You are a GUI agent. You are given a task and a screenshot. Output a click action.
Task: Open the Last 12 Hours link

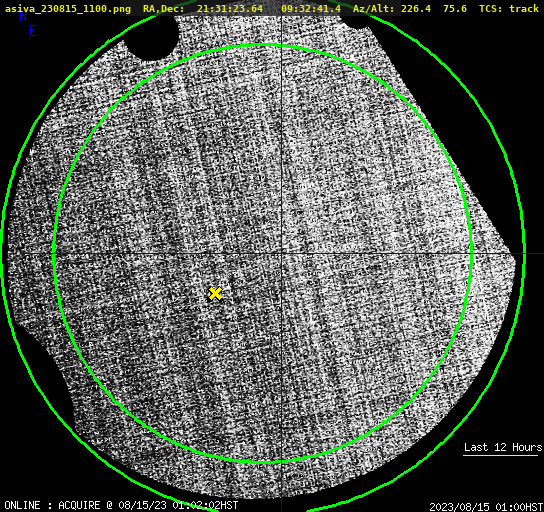tap(503, 447)
